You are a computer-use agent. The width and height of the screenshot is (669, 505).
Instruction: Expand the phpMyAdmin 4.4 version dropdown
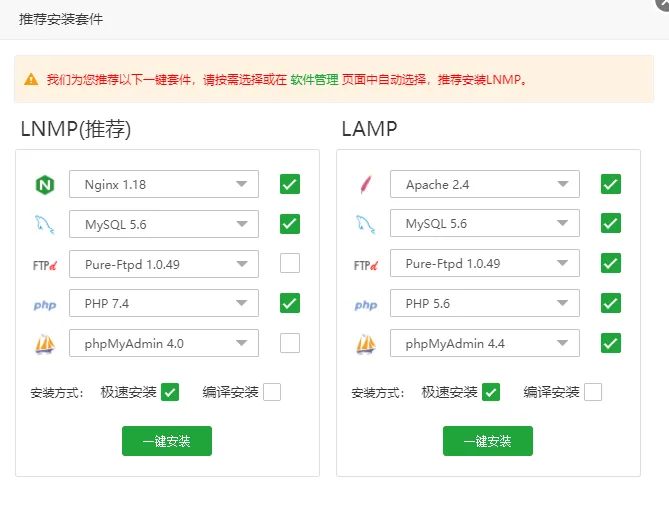(x=485, y=343)
